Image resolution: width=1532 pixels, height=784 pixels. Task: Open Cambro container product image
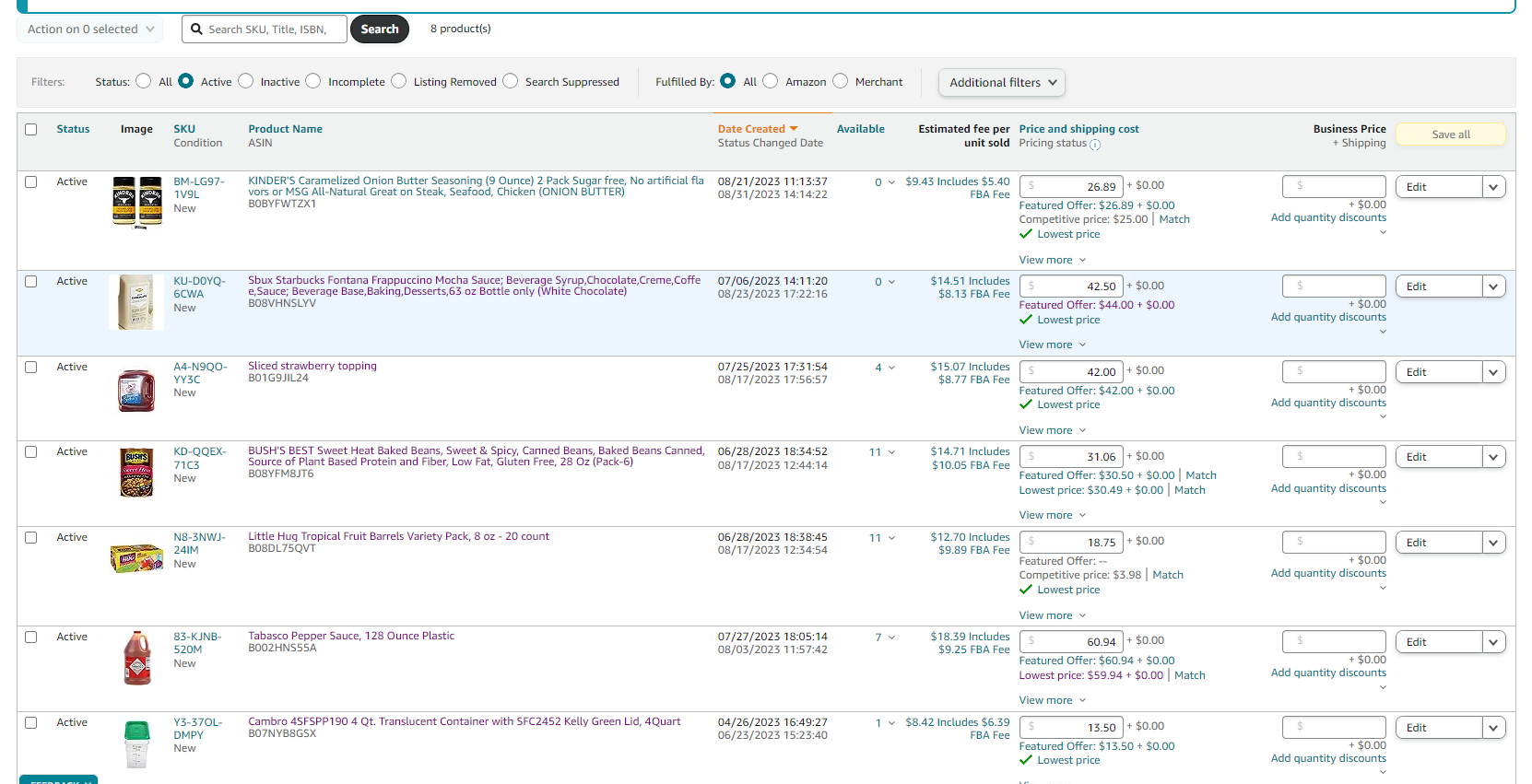coord(136,744)
